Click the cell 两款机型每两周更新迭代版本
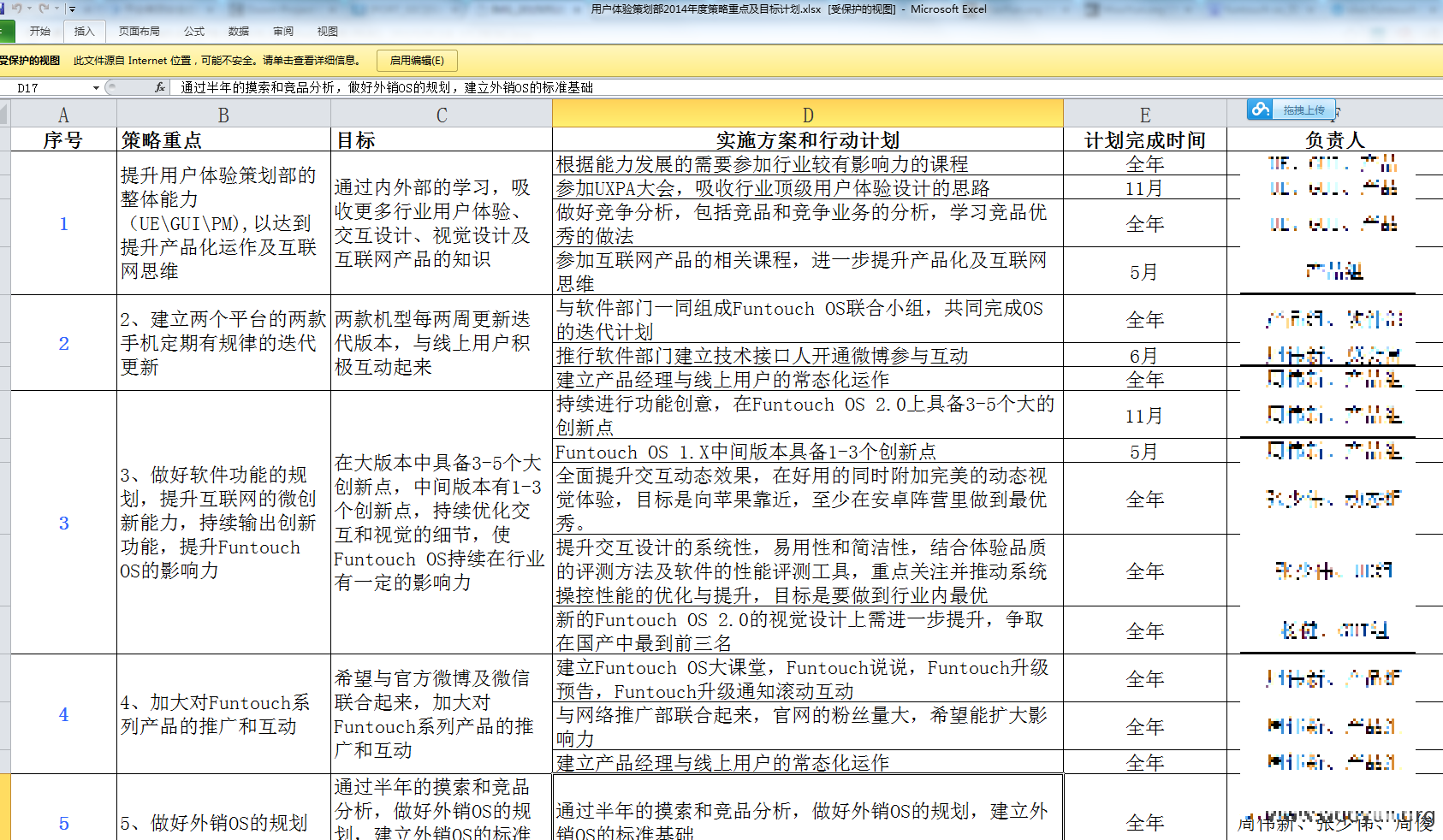Screen dimensions: 1443x840 coord(442,343)
